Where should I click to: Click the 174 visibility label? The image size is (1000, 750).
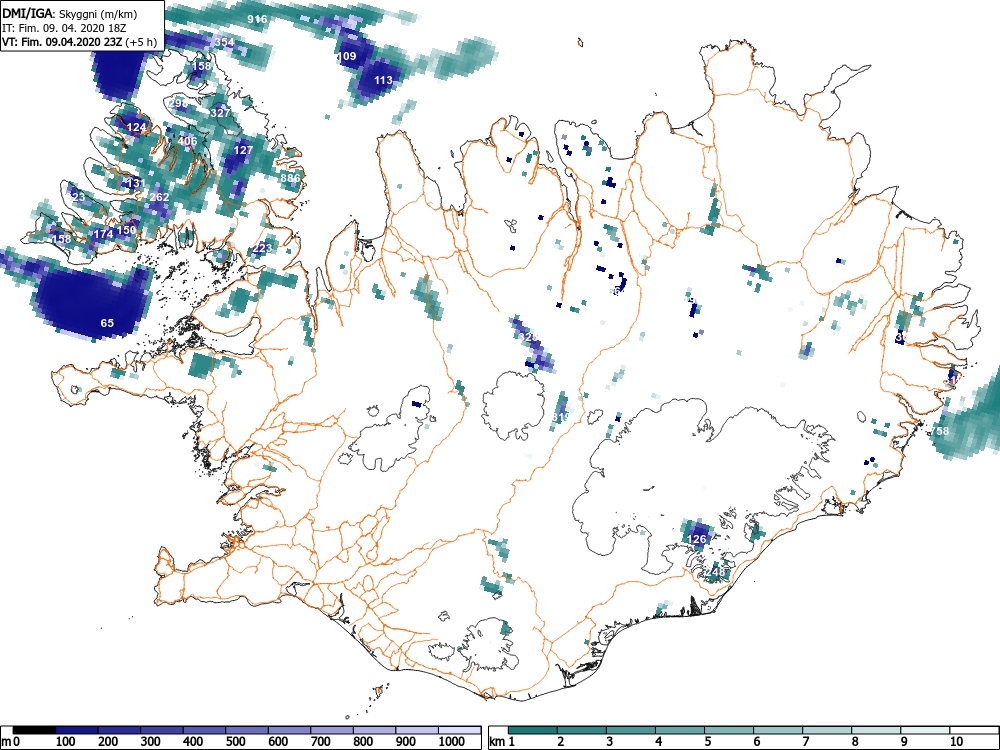tap(103, 234)
